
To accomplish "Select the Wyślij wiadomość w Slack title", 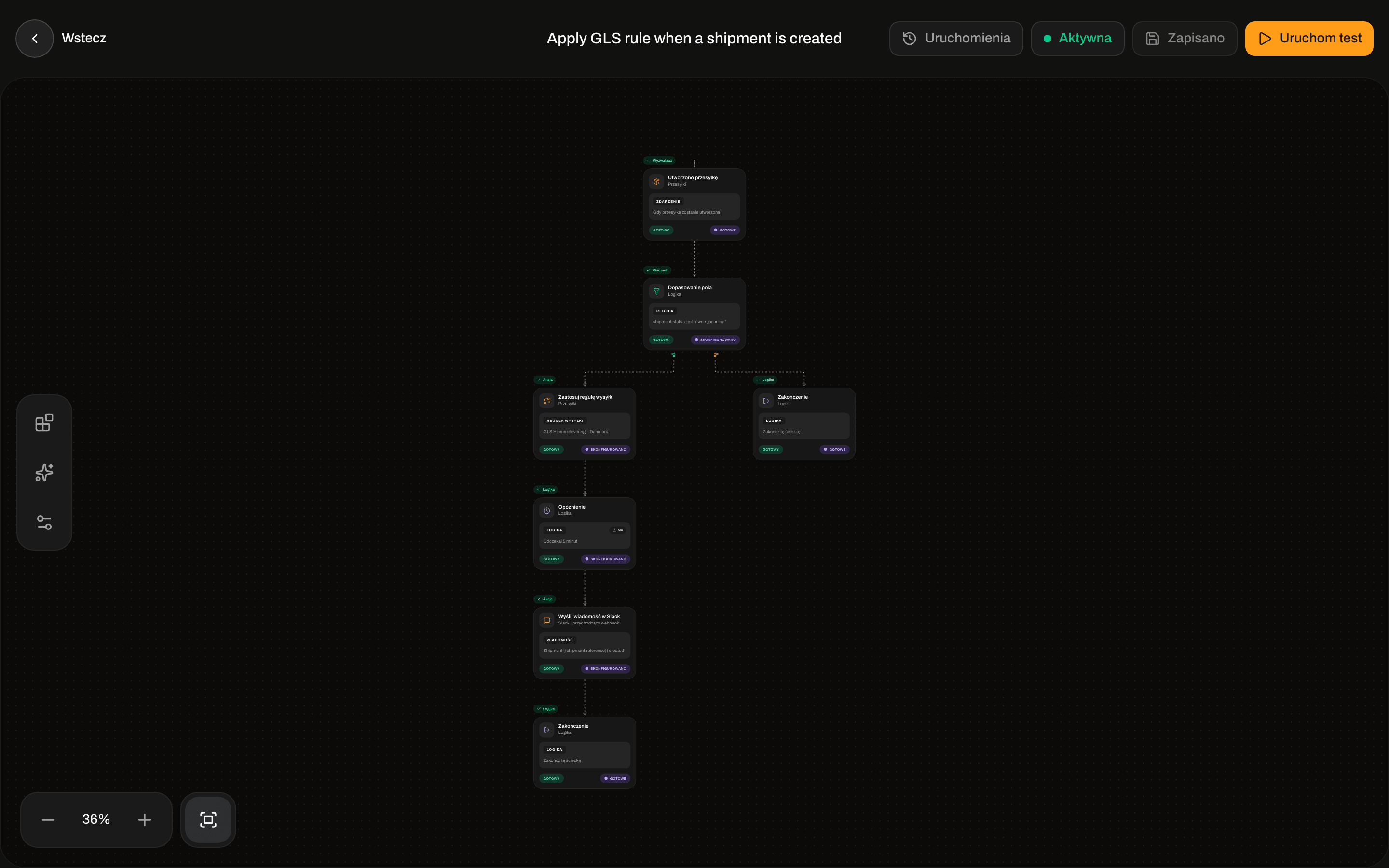I will coord(589,617).
